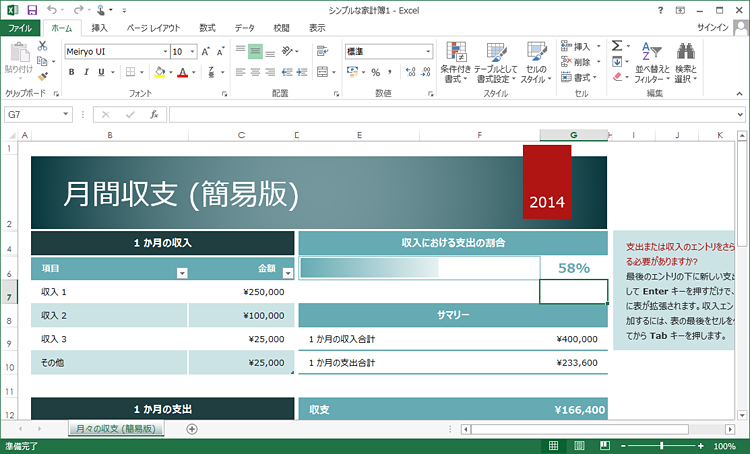The width and height of the screenshot is (750, 454).
Task: Click the zoom out minus button
Action: 623,446
